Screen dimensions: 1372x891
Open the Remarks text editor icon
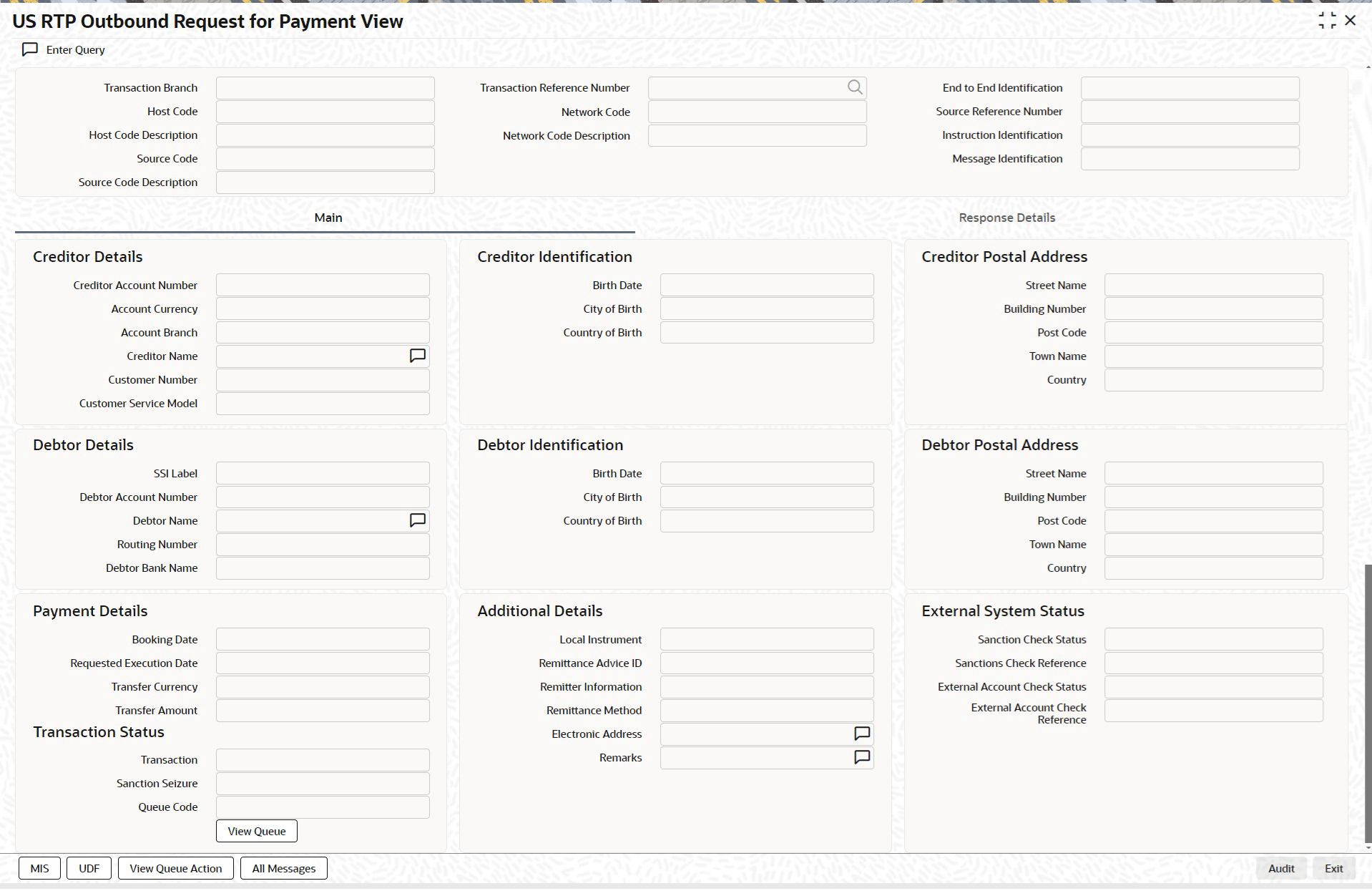point(862,757)
